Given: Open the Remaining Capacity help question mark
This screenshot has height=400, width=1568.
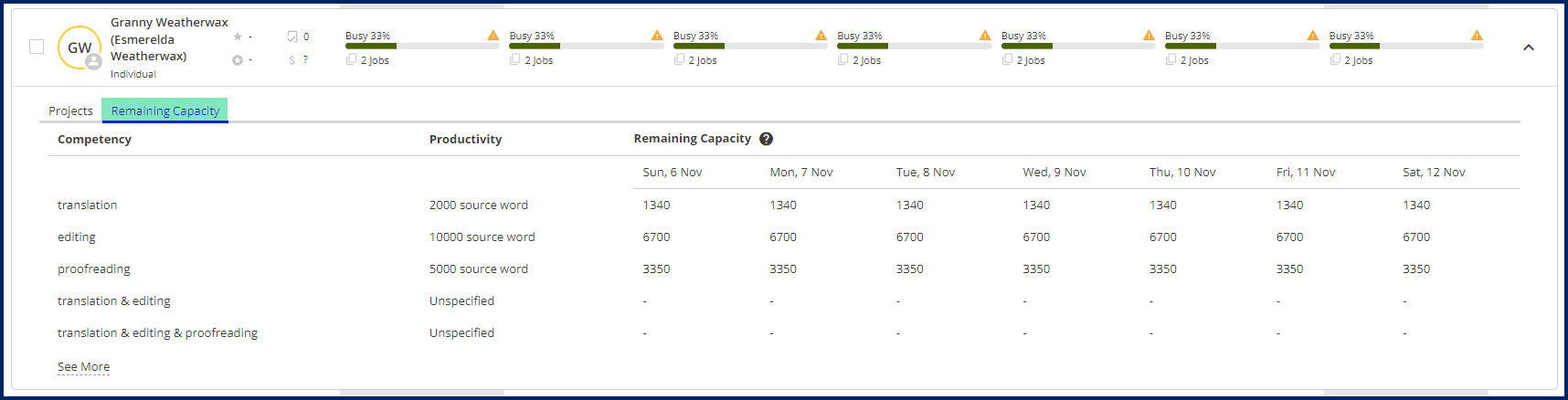Looking at the screenshot, I should [766, 139].
